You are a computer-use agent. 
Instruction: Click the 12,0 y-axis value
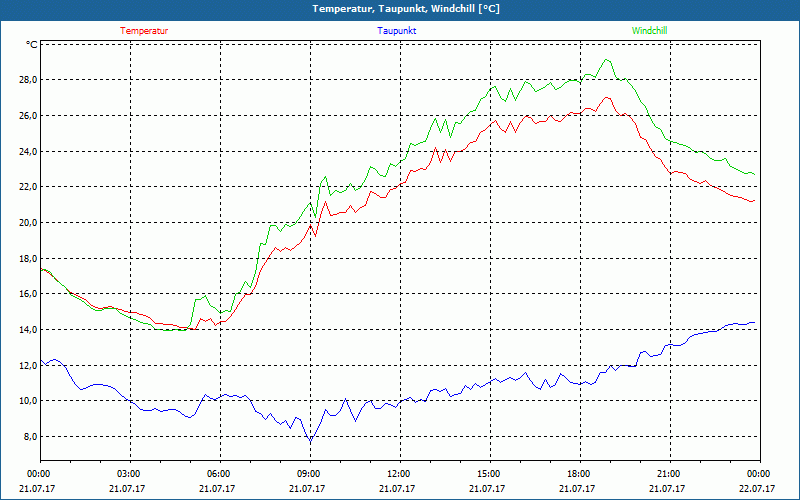[29, 365]
